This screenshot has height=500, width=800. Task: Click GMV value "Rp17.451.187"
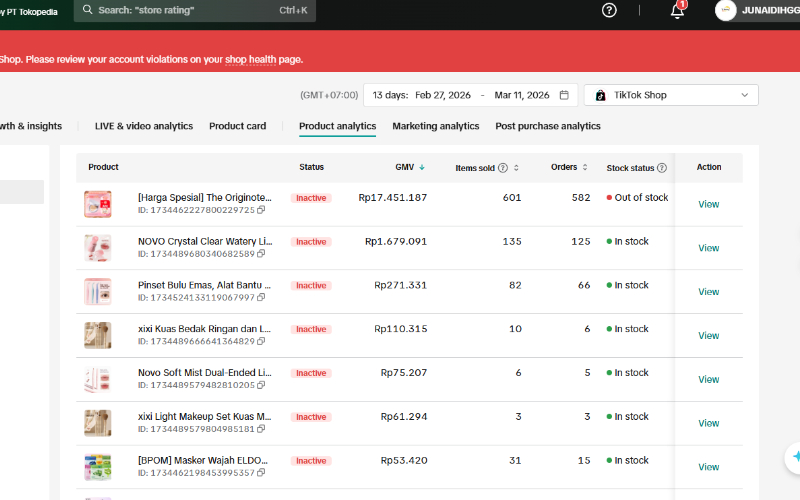tap(392, 197)
